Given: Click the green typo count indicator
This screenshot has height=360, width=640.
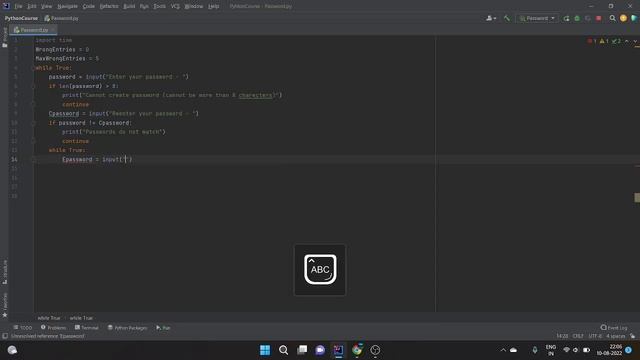Looking at the screenshot, I should [616, 41].
